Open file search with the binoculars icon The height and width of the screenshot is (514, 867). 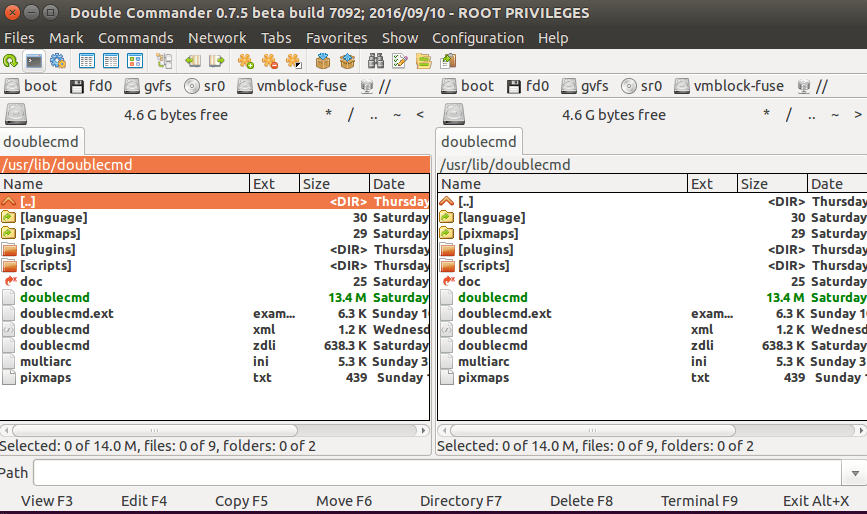[x=377, y=61]
